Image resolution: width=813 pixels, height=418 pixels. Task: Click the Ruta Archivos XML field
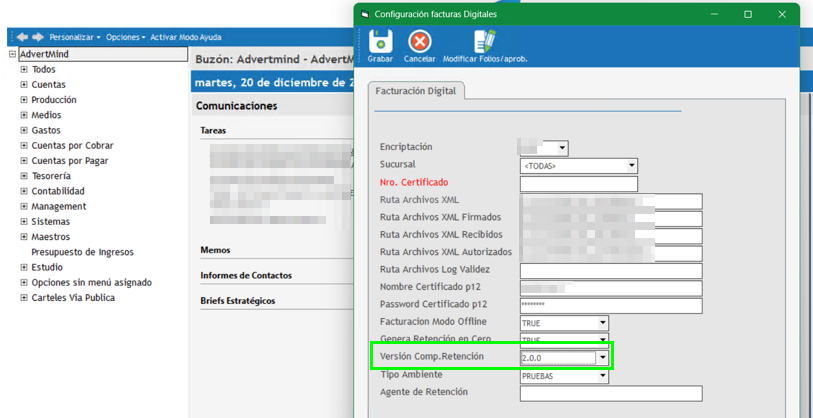click(611, 201)
